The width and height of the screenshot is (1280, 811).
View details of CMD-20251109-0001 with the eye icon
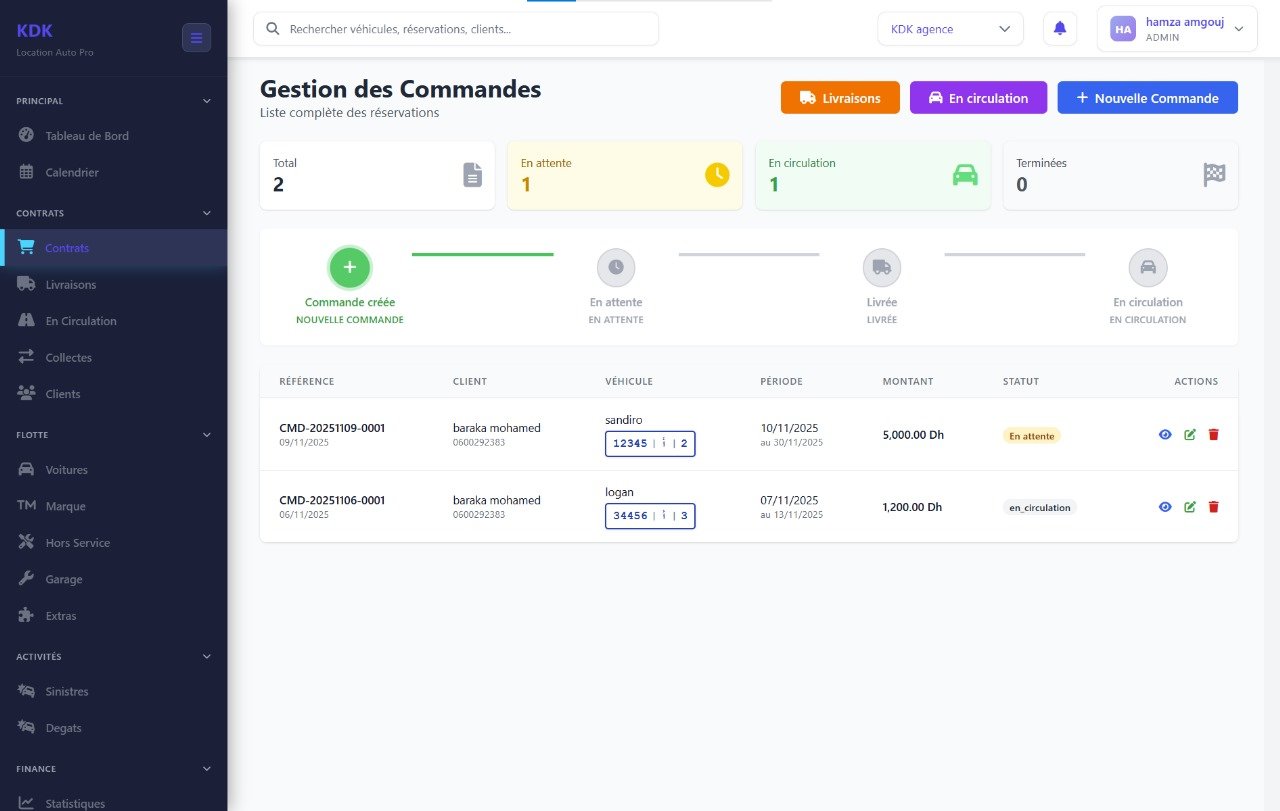[x=1164, y=434]
